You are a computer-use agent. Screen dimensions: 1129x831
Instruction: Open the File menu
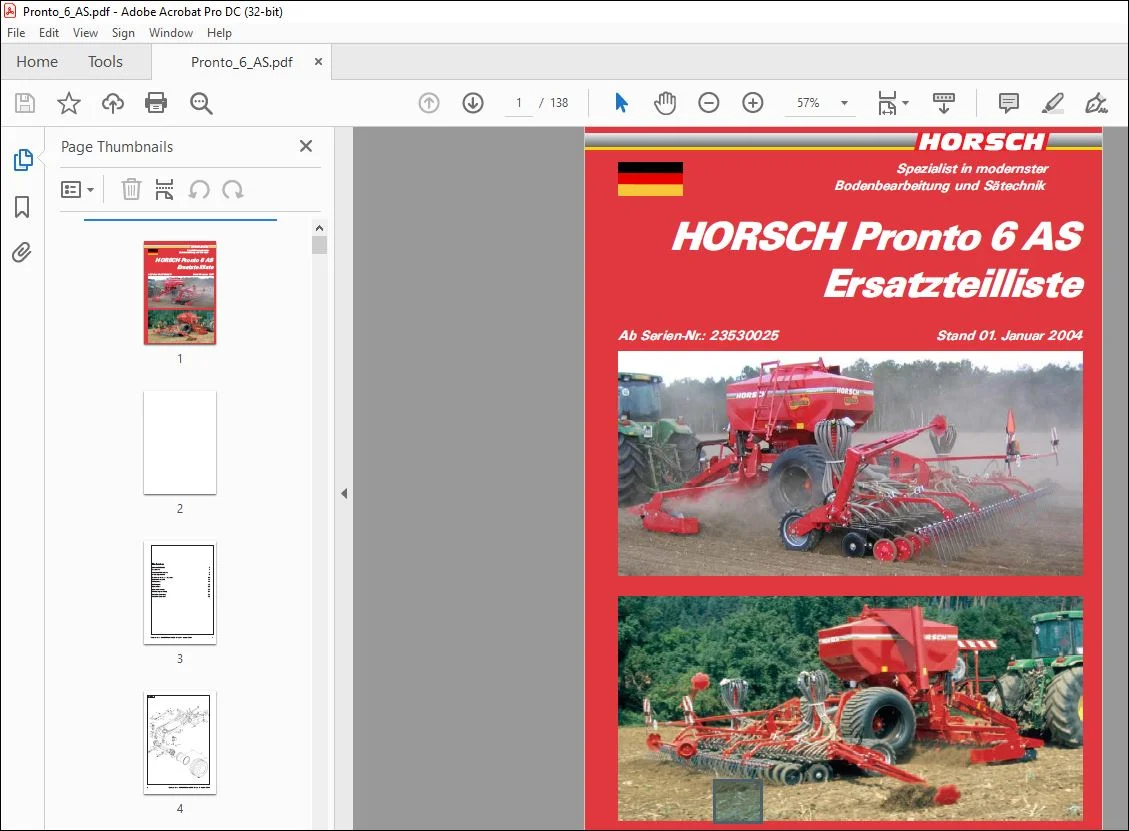pos(16,33)
